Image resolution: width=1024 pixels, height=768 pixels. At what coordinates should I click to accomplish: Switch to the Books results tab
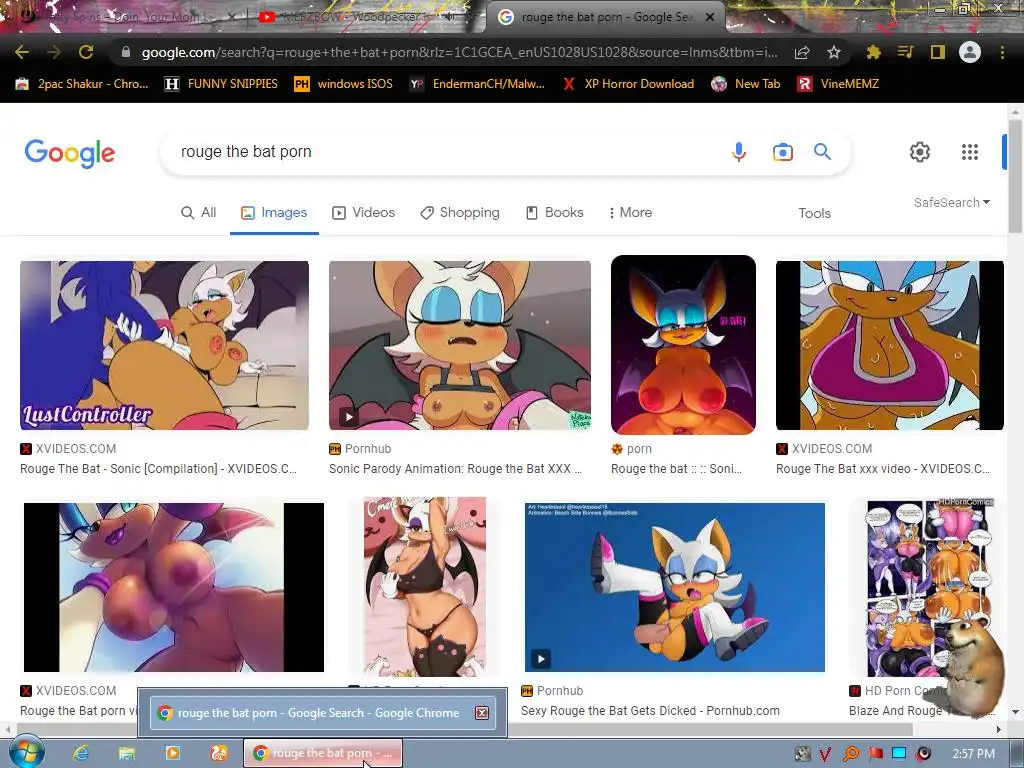(x=554, y=212)
